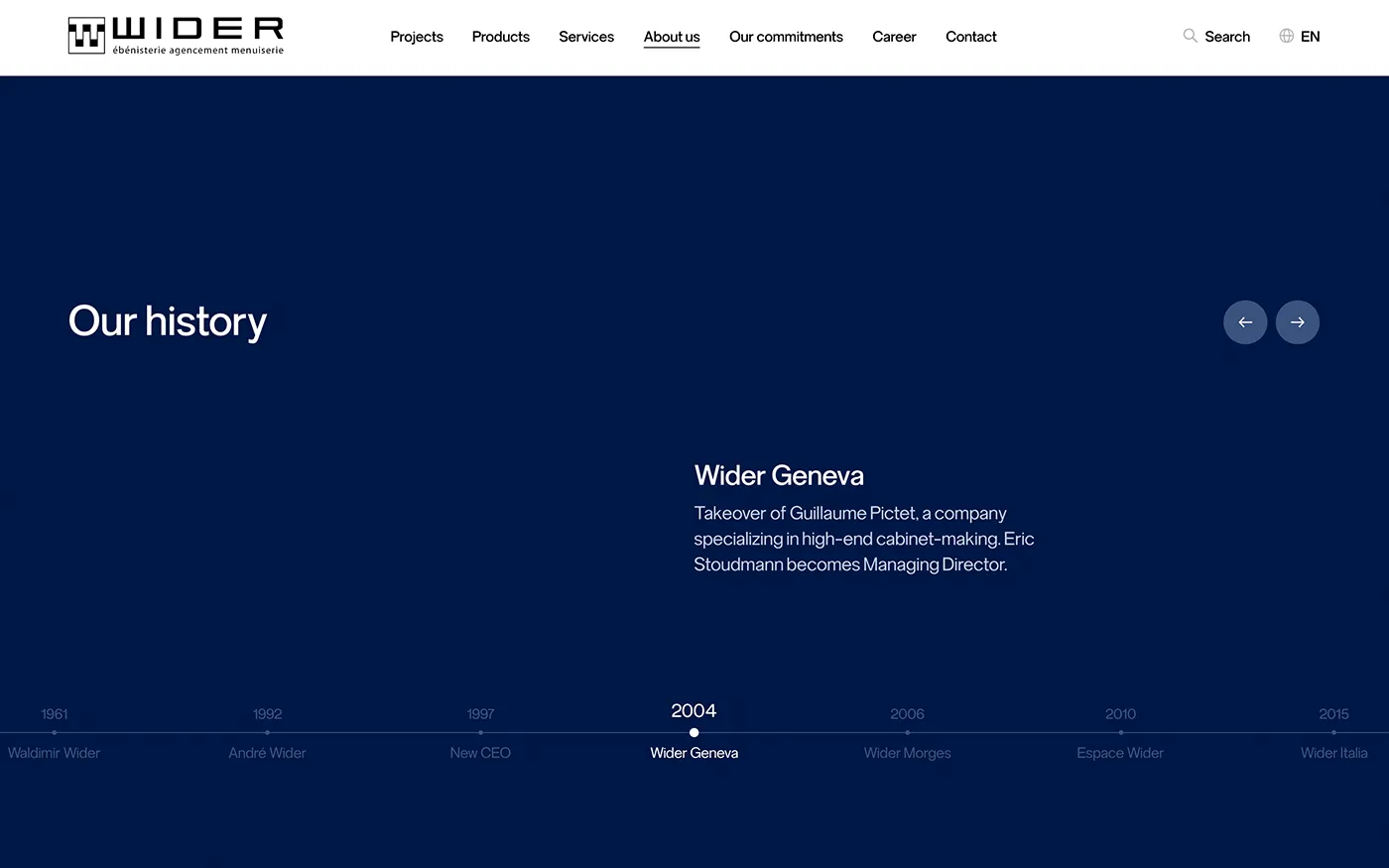The image size is (1389, 868).
Task: Go to the Career page
Action: pyautogui.click(x=894, y=37)
